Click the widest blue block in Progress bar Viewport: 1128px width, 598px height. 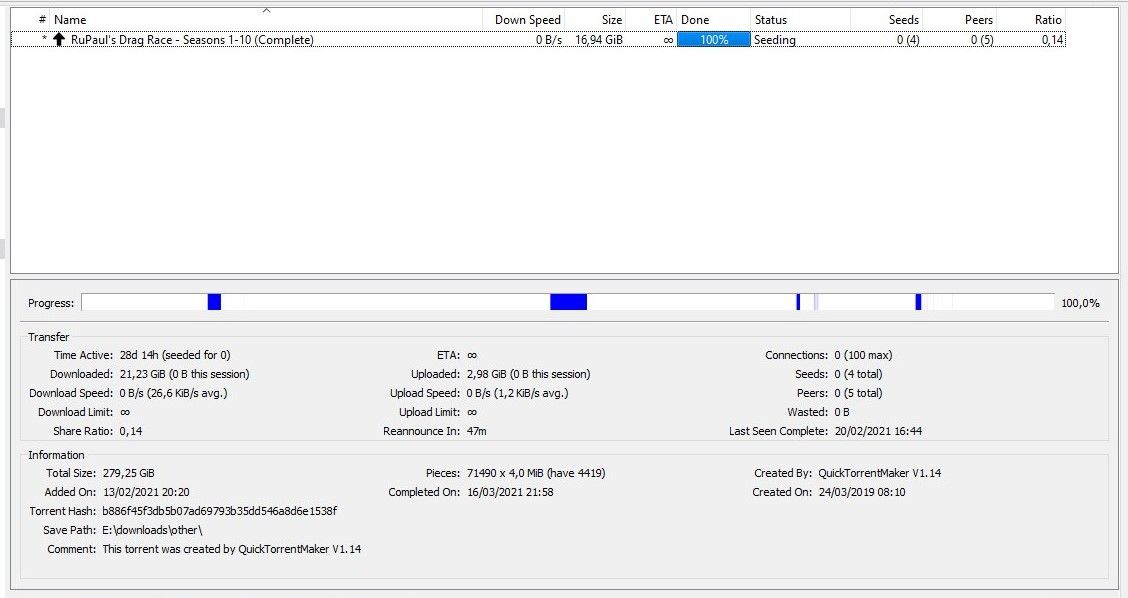point(568,302)
